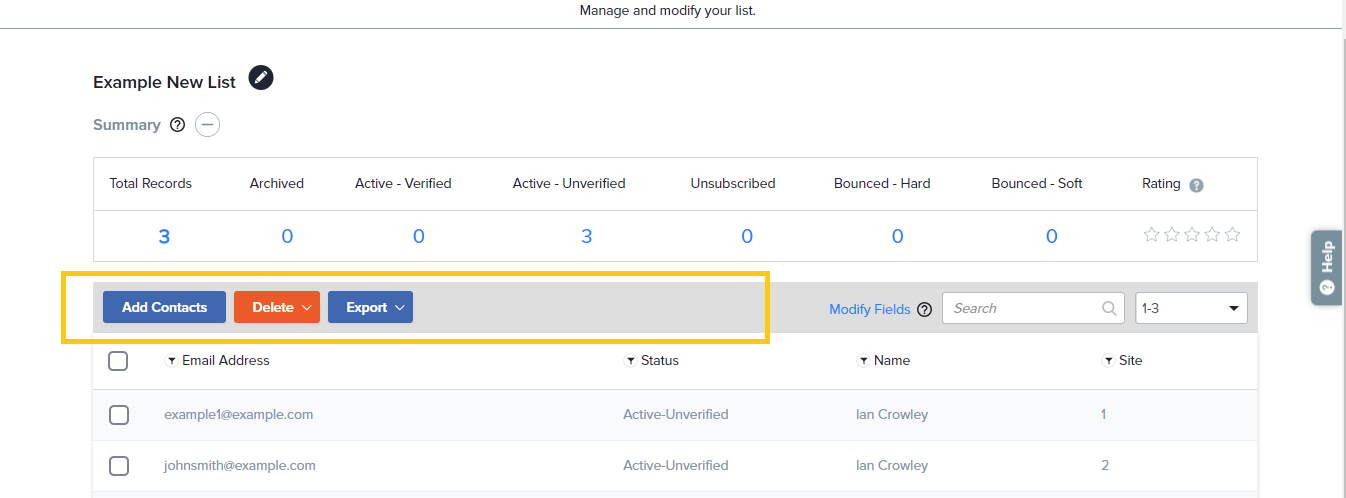Click the pencil icon to rename list

click(261, 78)
